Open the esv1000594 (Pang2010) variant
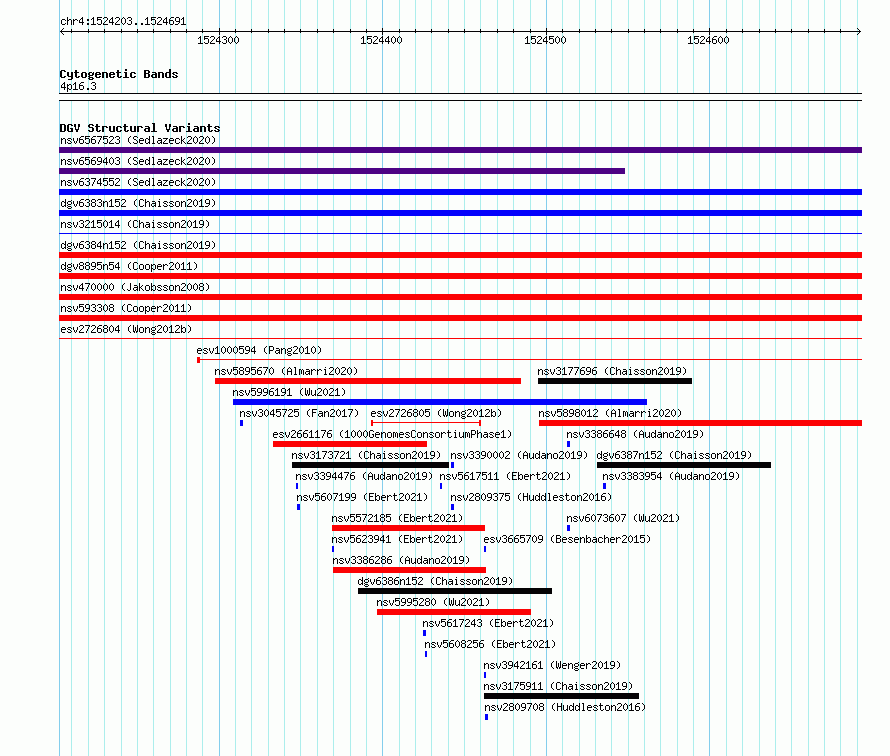 pos(259,350)
